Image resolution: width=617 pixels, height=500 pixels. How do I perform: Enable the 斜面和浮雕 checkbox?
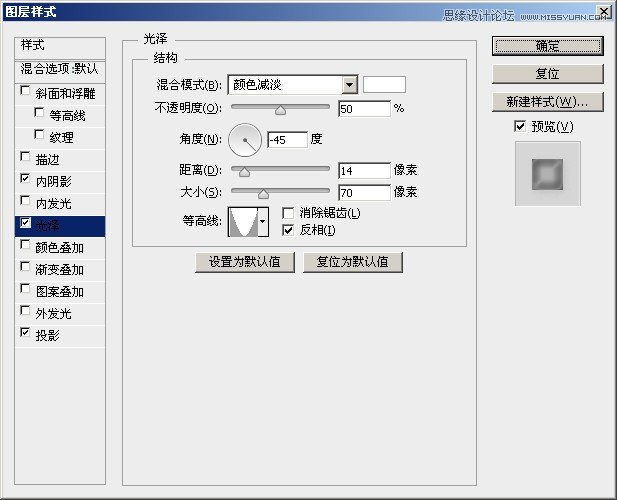click(25, 91)
